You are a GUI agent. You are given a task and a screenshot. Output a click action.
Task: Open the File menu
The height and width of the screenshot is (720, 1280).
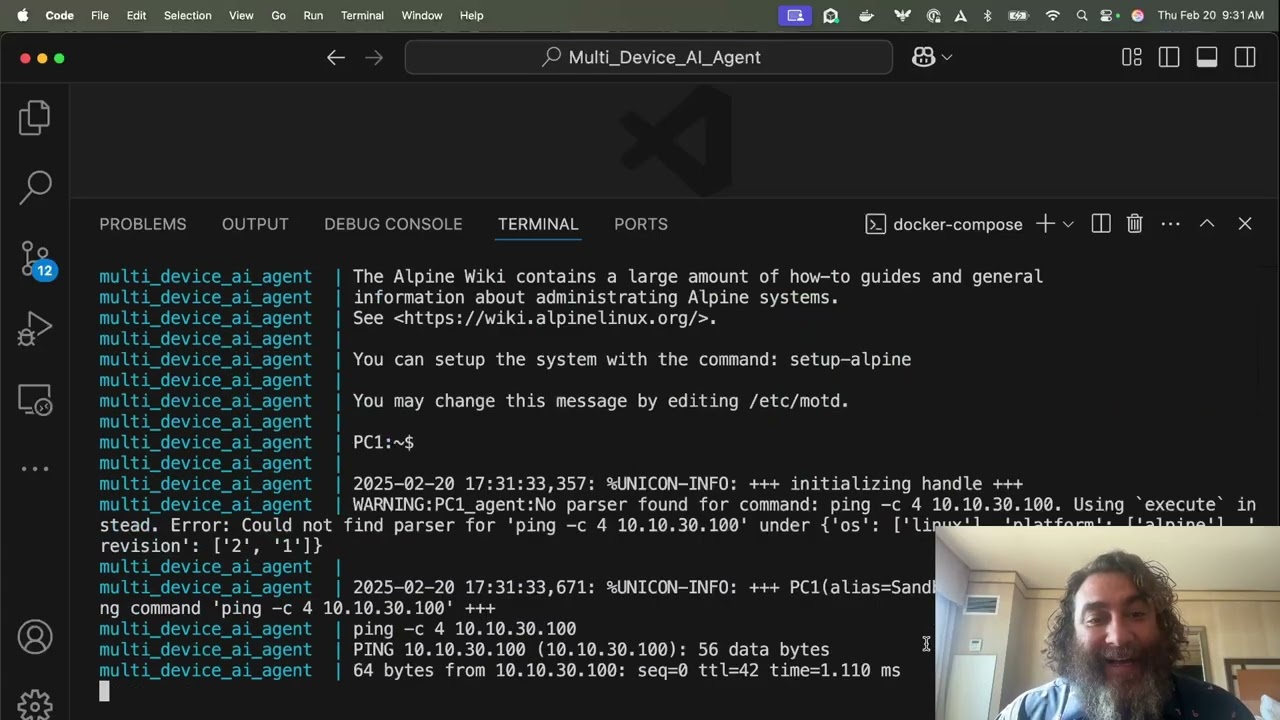(x=100, y=15)
